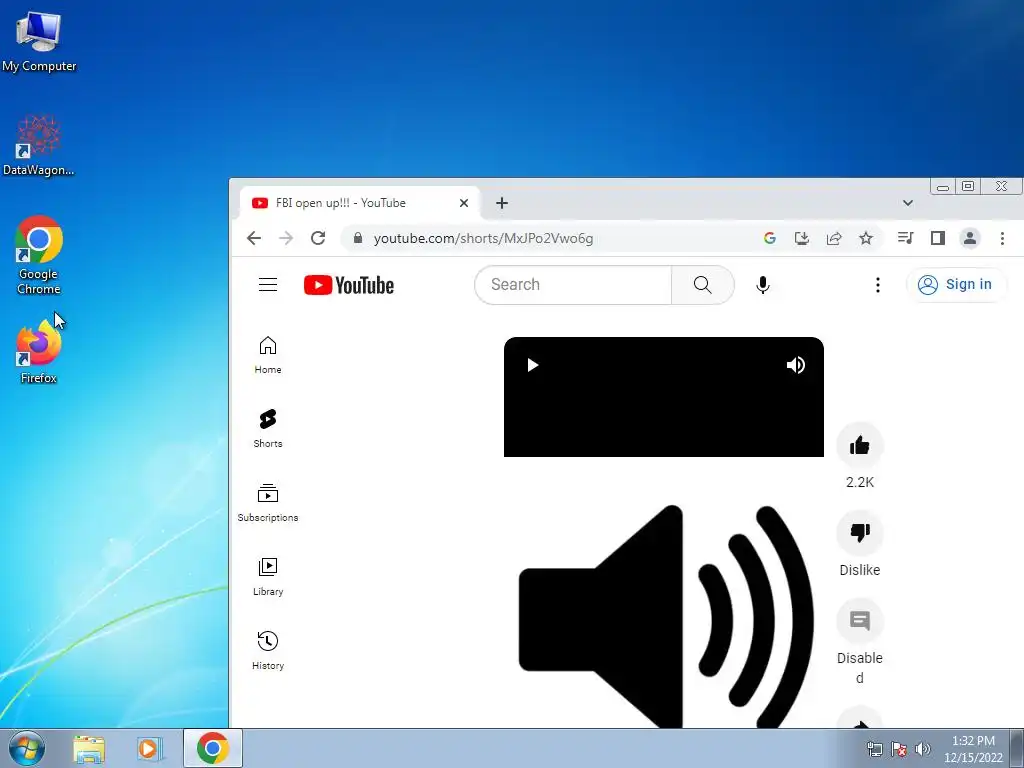Open network status tray icon
Image resolution: width=1024 pixels, height=768 pixels.
[874, 749]
